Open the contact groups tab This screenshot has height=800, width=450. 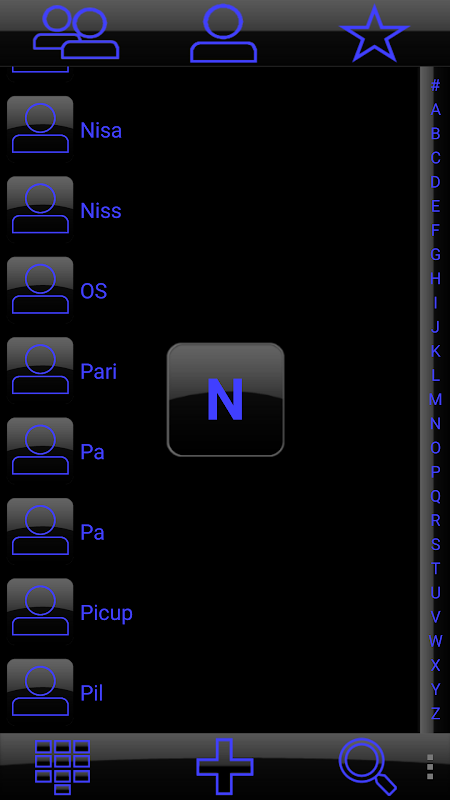pyautogui.click(x=76, y=33)
